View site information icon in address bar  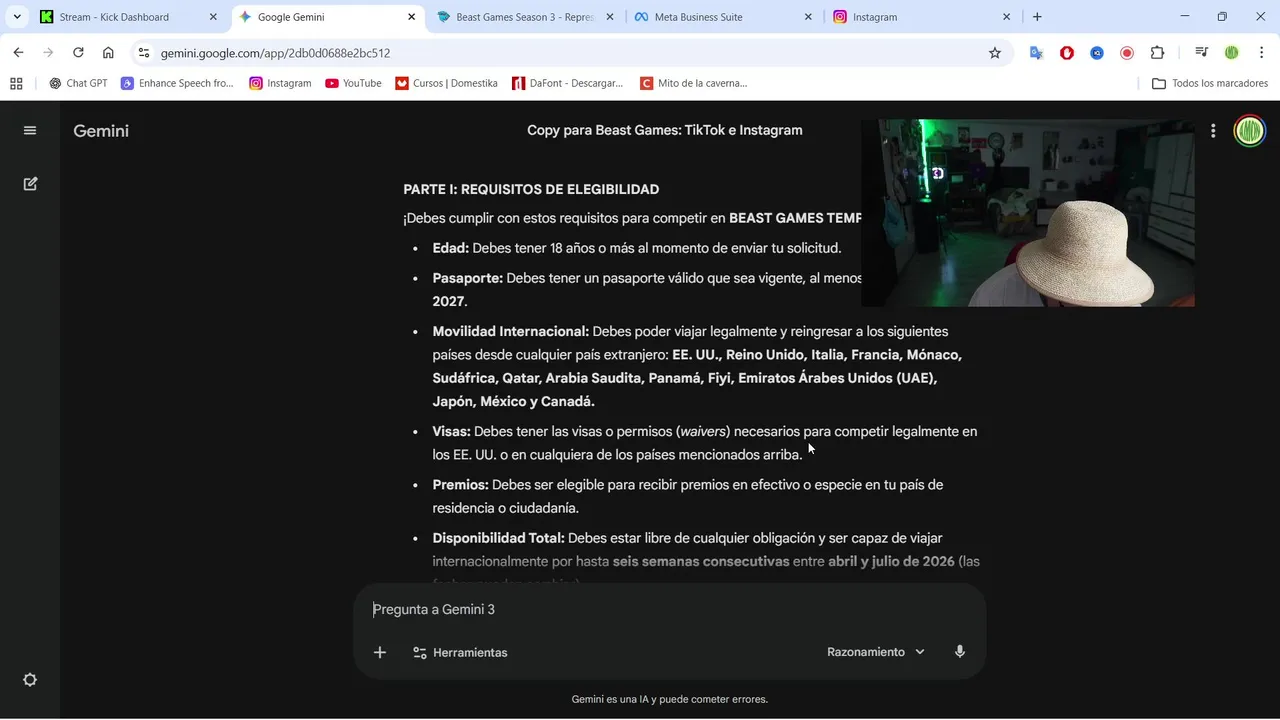point(144,53)
